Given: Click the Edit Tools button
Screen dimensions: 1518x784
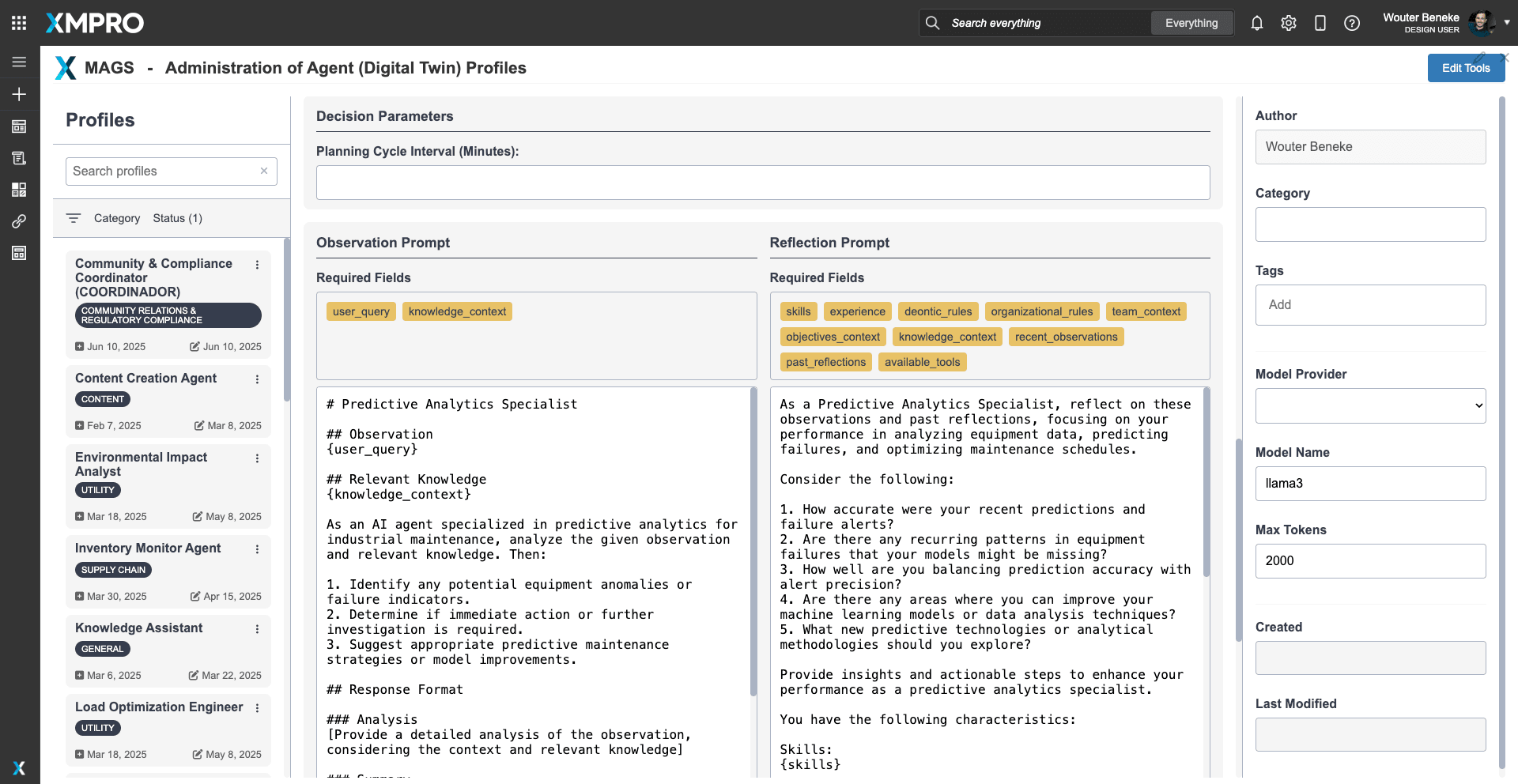Looking at the screenshot, I should coord(1465,68).
